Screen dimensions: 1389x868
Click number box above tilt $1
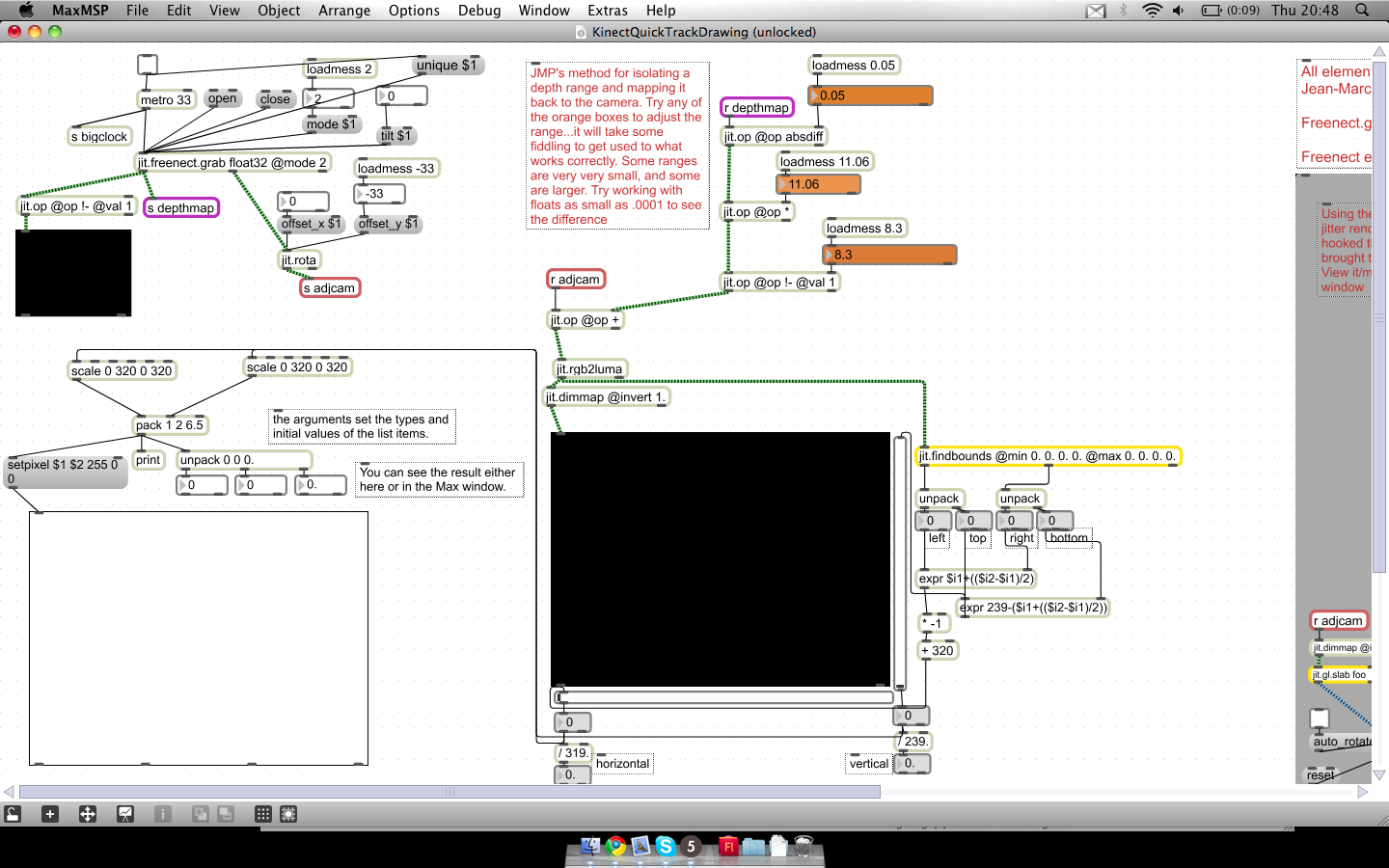pyautogui.click(x=401, y=95)
